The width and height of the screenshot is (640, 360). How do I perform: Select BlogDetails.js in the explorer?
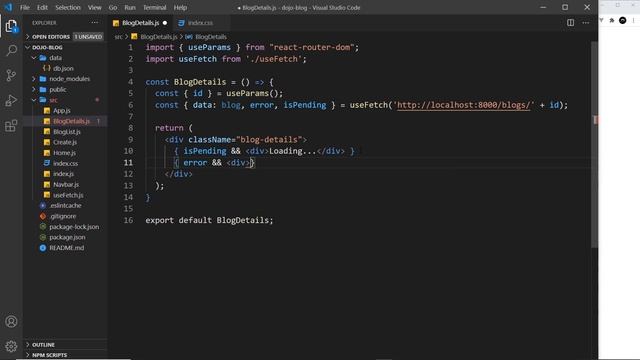pyautogui.click(x=71, y=121)
